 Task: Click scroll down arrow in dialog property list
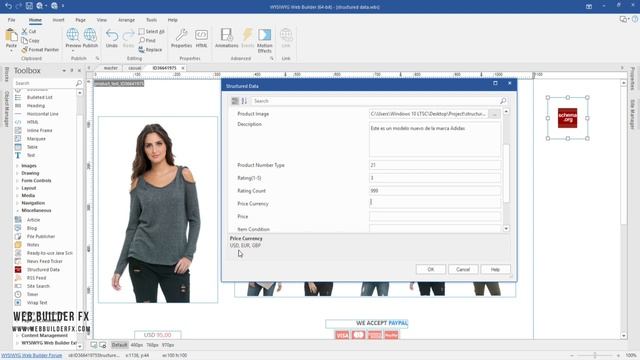(506, 229)
